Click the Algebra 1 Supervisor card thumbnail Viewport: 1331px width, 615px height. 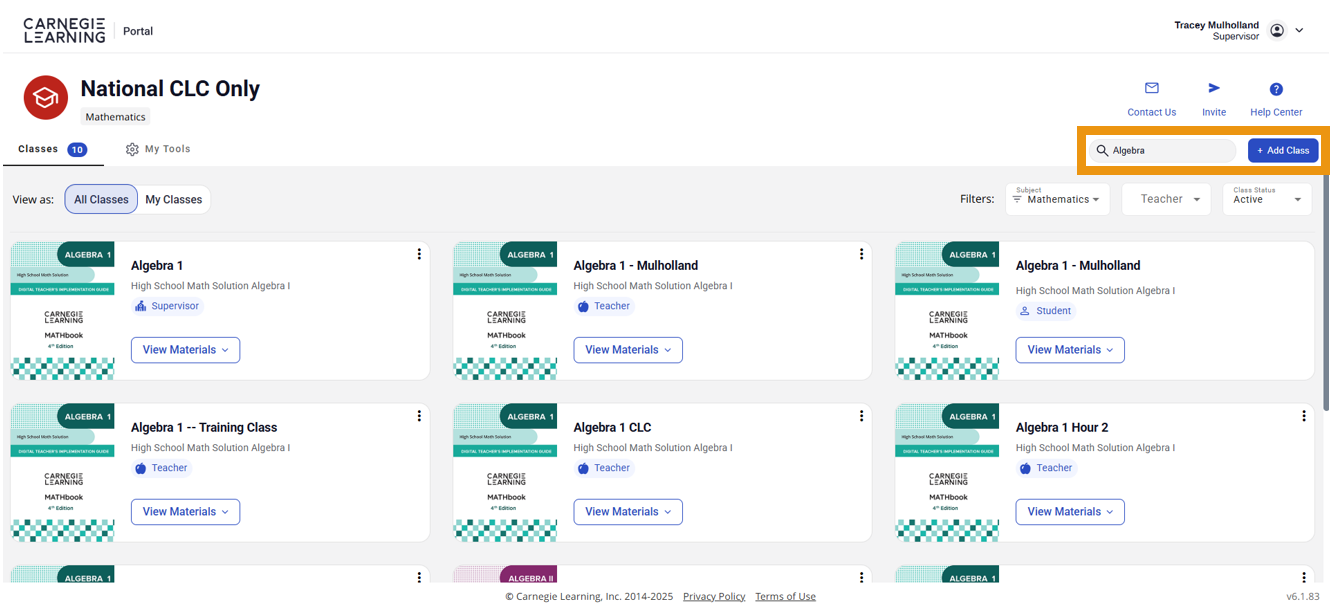point(62,311)
